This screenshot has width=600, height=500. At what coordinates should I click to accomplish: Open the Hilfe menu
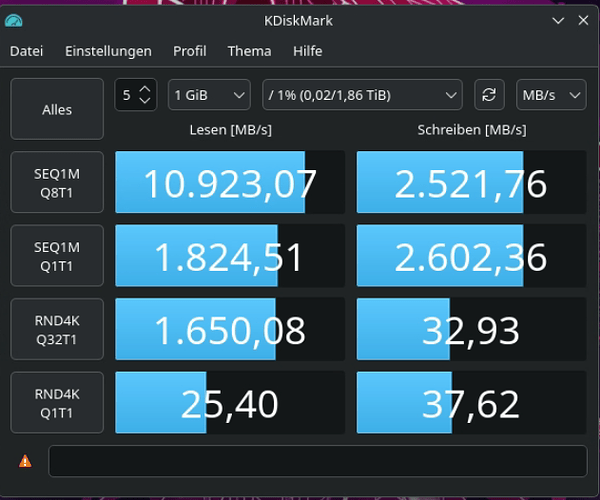click(x=308, y=51)
